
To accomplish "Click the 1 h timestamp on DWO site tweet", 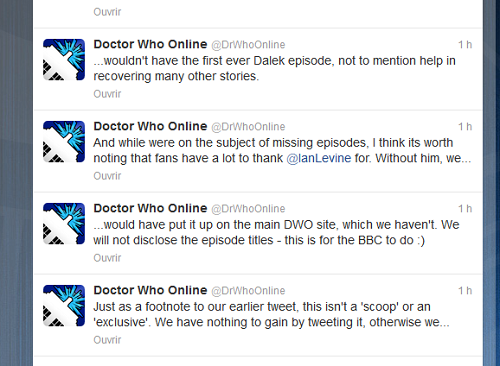I will [x=465, y=208].
